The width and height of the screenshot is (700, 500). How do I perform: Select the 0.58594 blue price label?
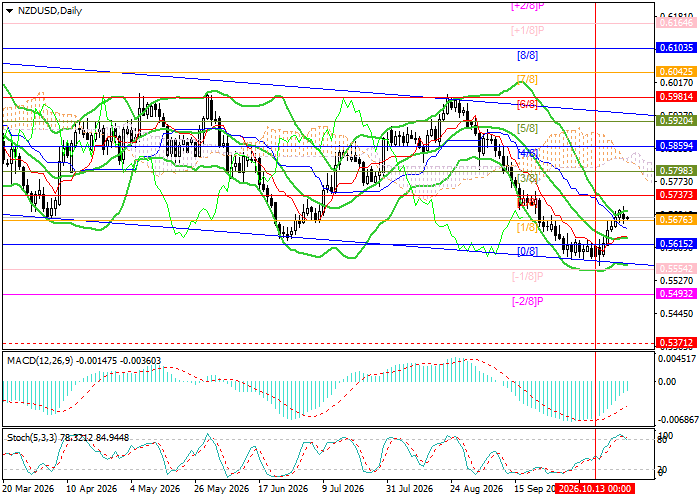[x=676, y=146]
